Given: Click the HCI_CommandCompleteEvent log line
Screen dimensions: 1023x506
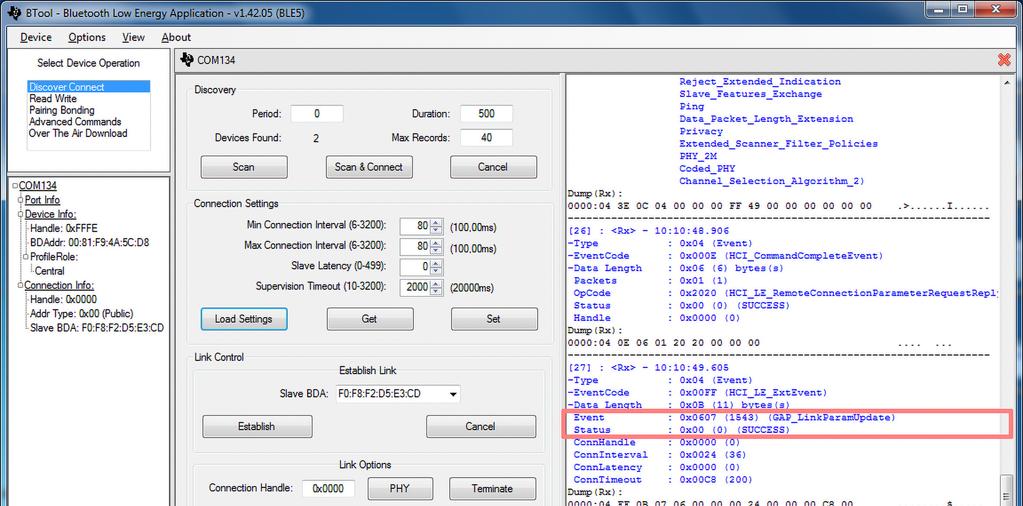Looking at the screenshot, I should pos(725,256).
